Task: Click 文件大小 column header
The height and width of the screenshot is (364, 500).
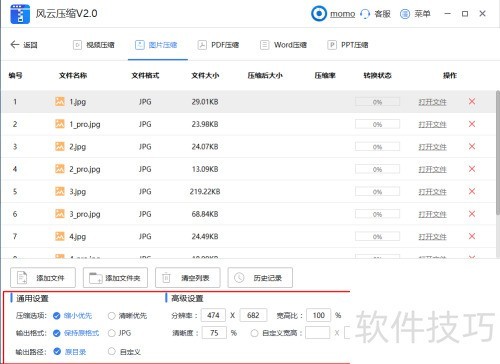Action: tap(205, 76)
